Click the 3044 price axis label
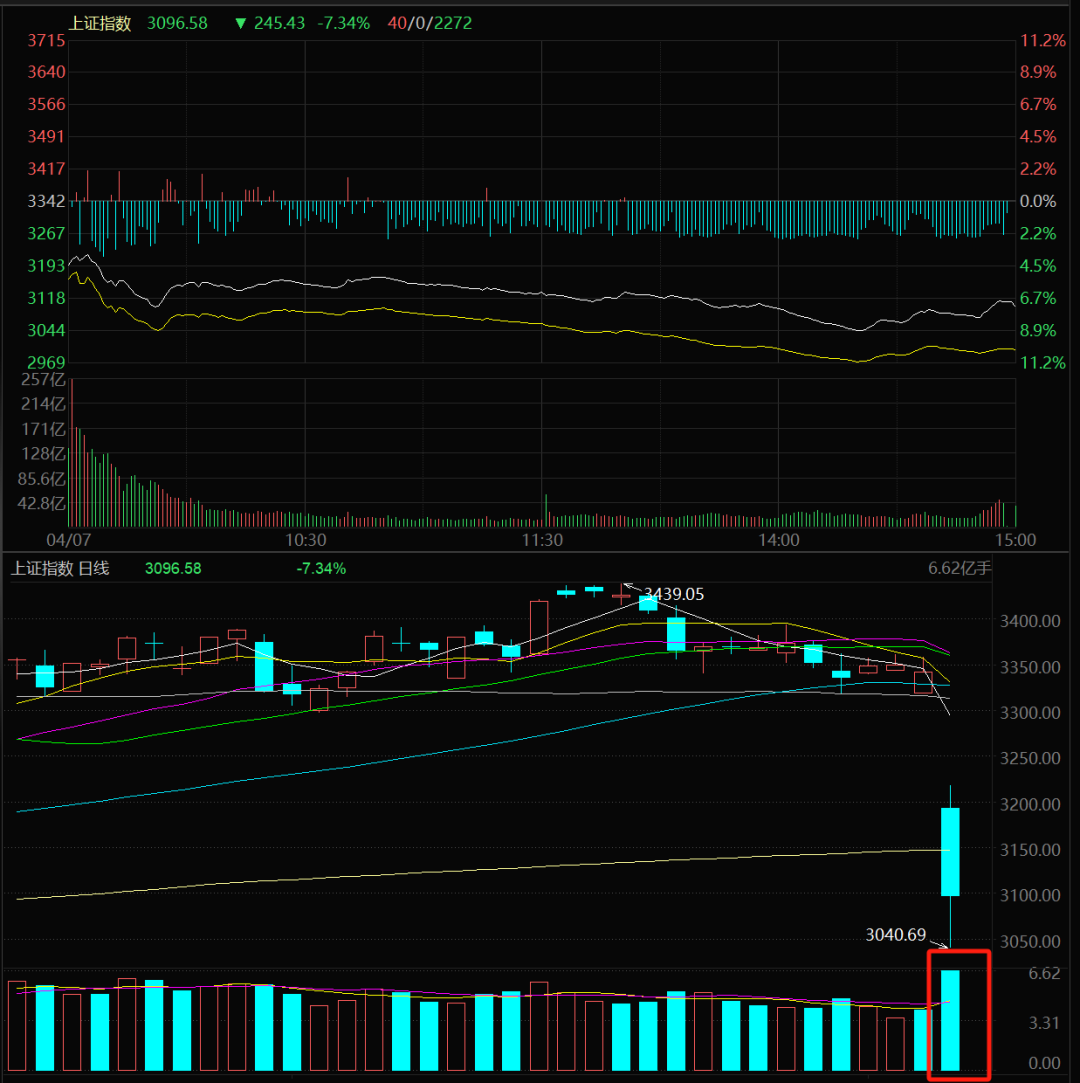This screenshot has height=1083, width=1080. click(x=46, y=330)
